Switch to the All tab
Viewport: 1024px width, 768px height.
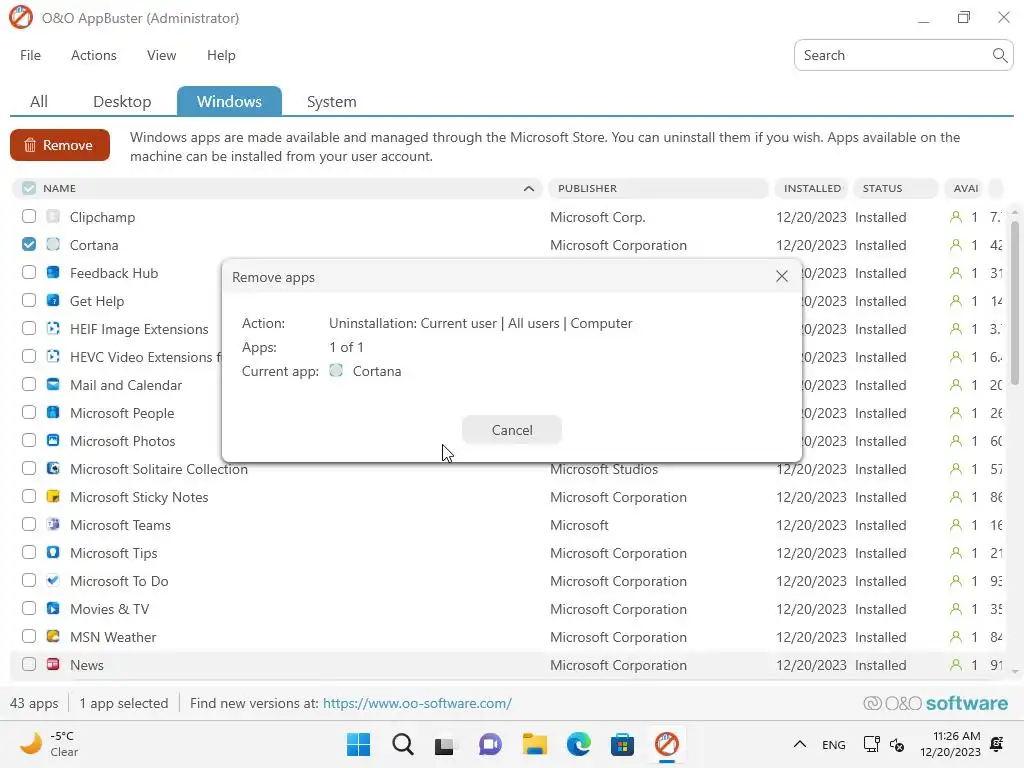point(39,102)
